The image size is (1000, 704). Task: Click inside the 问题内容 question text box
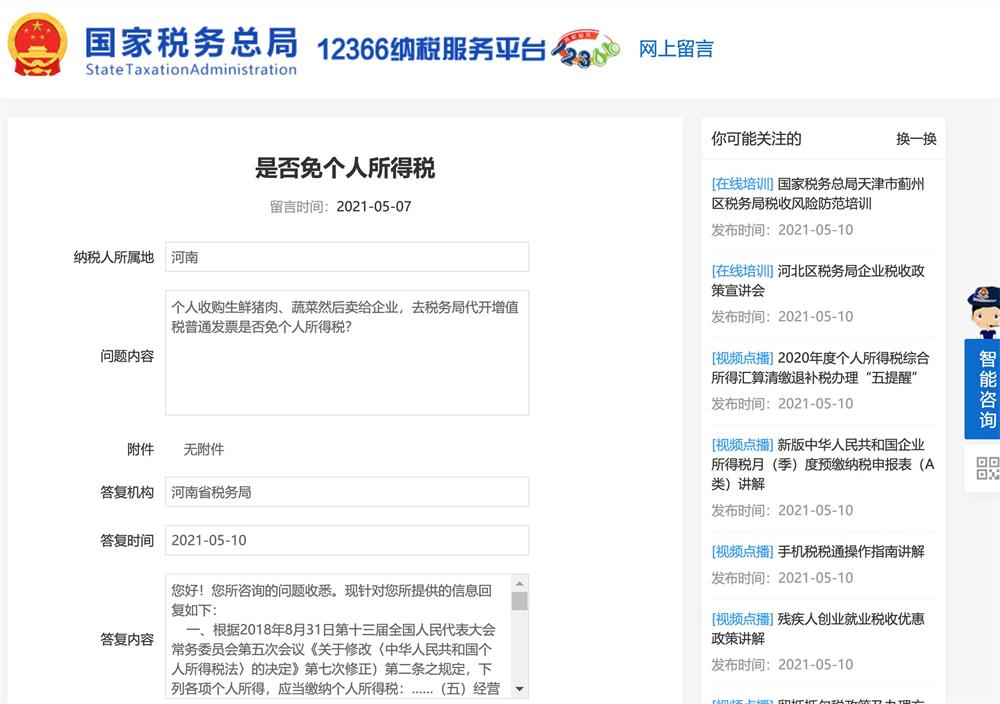point(347,356)
